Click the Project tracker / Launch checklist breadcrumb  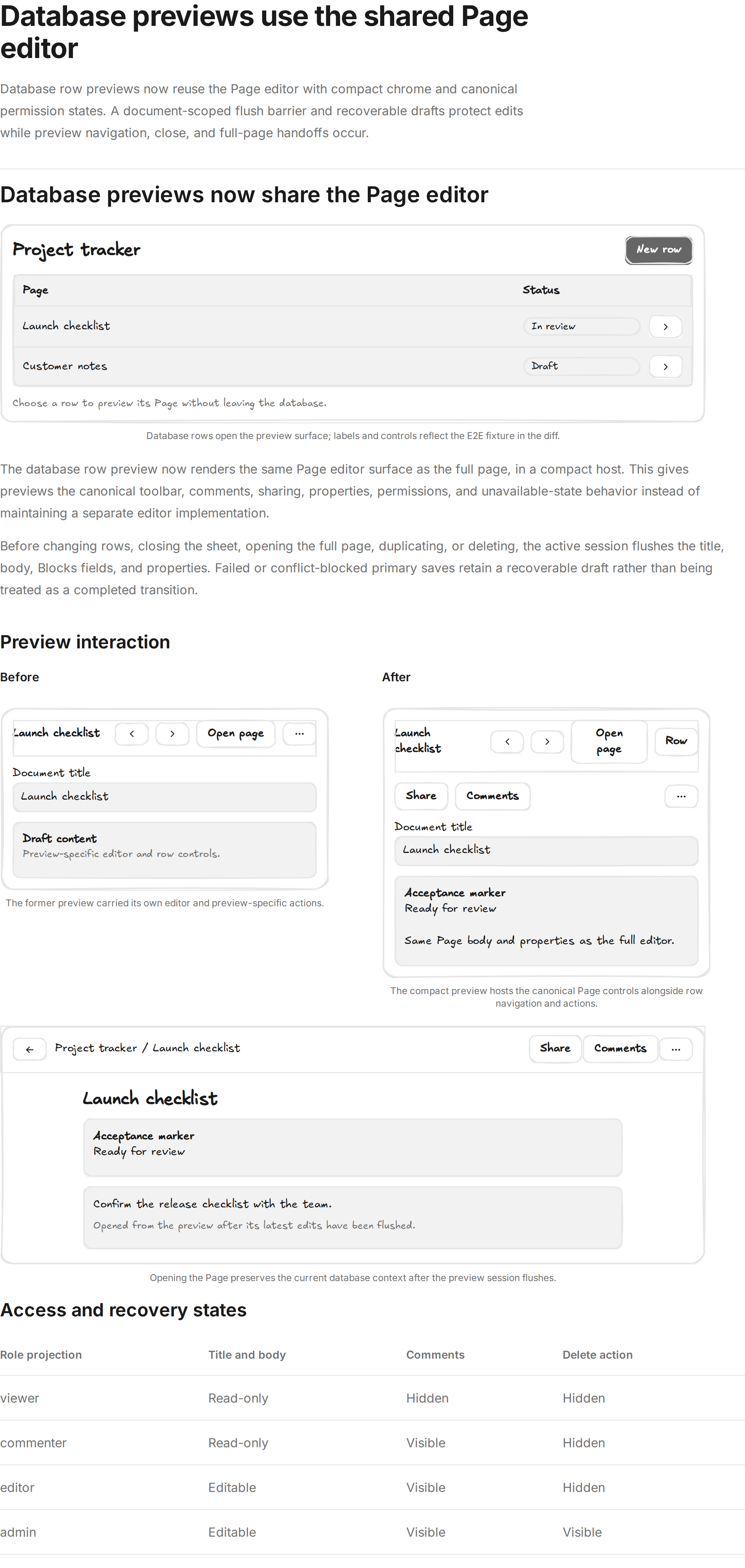click(x=147, y=1048)
